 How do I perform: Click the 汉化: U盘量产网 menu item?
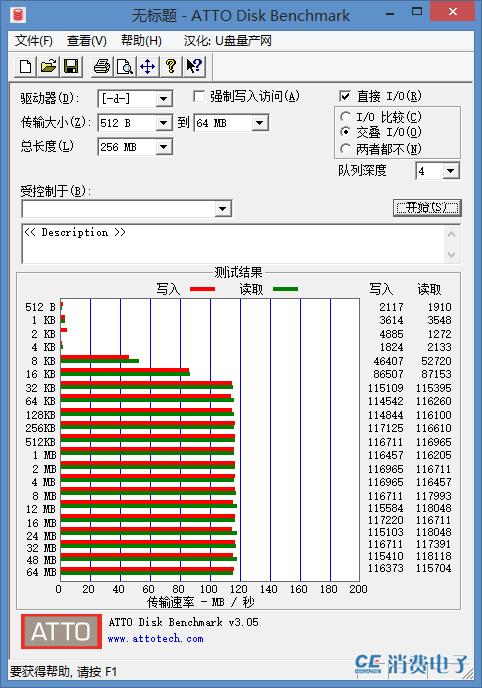coord(227,41)
